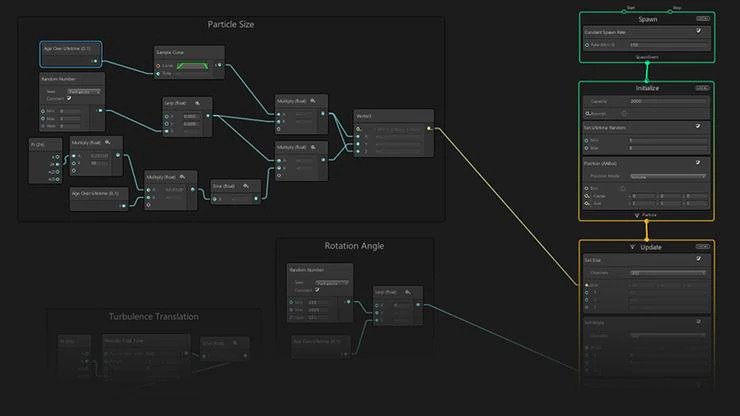740x416 pixels.
Task: Disable the Set Size block
Action: [698, 259]
